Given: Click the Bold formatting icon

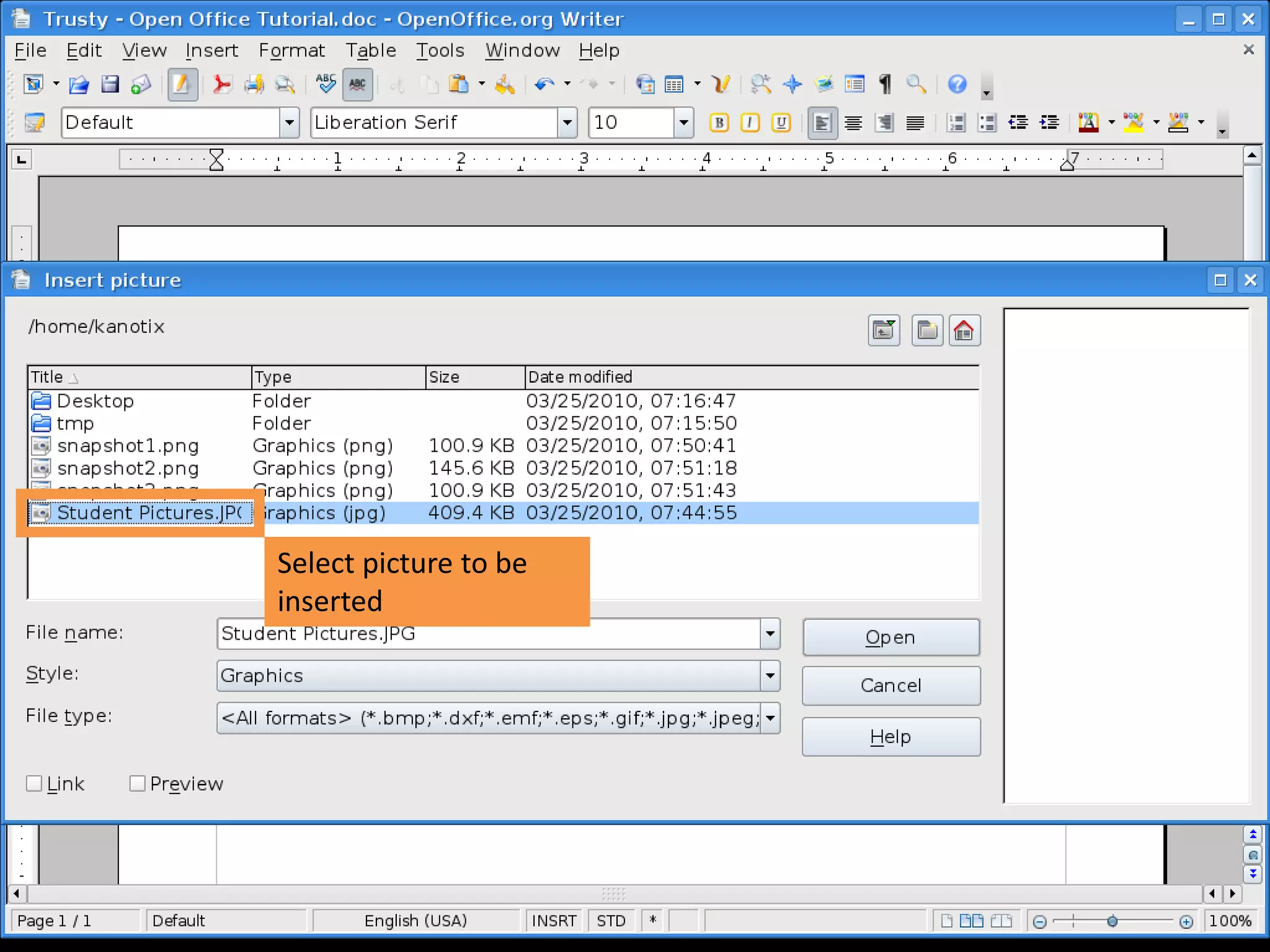Looking at the screenshot, I should tap(719, 123).
